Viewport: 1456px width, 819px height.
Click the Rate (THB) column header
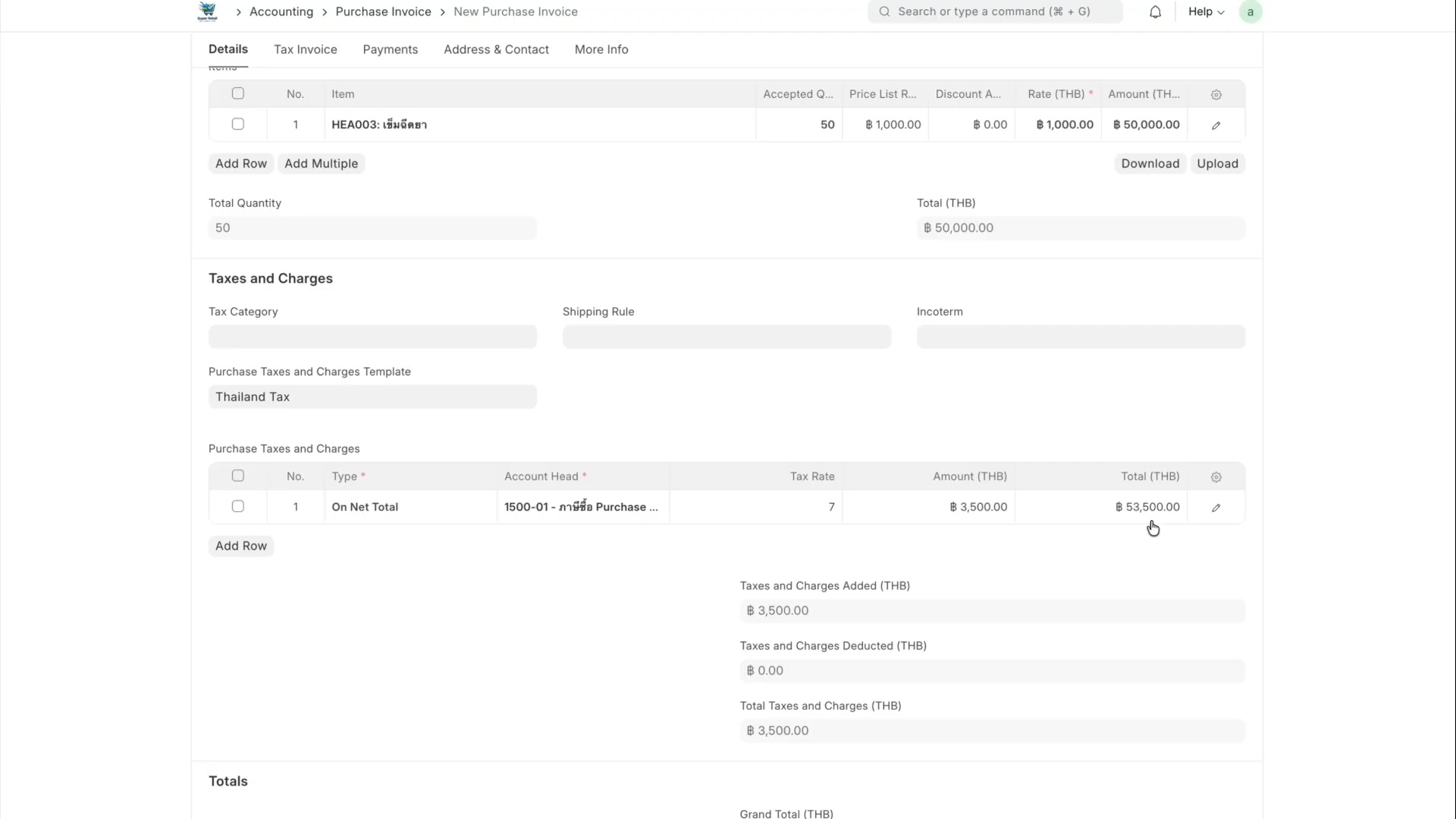click(1060, 94)
